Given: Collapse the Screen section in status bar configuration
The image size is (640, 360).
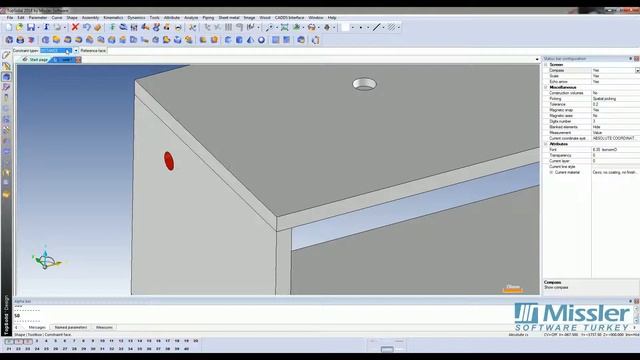Looking at the screenshot, I should [546, 64].
